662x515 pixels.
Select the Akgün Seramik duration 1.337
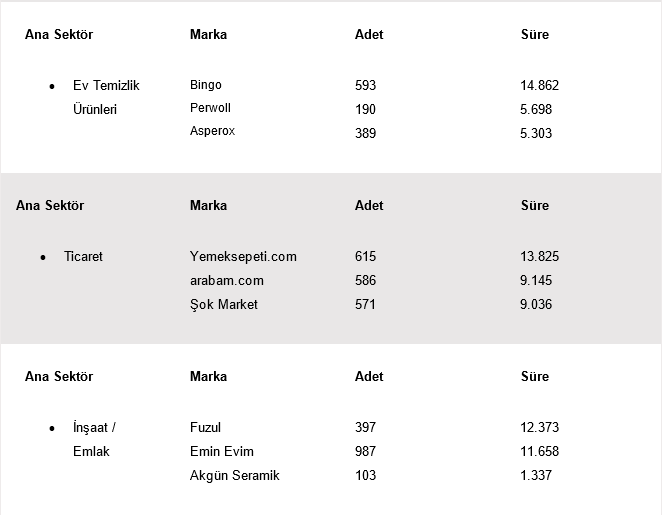(x=536, y=475)
